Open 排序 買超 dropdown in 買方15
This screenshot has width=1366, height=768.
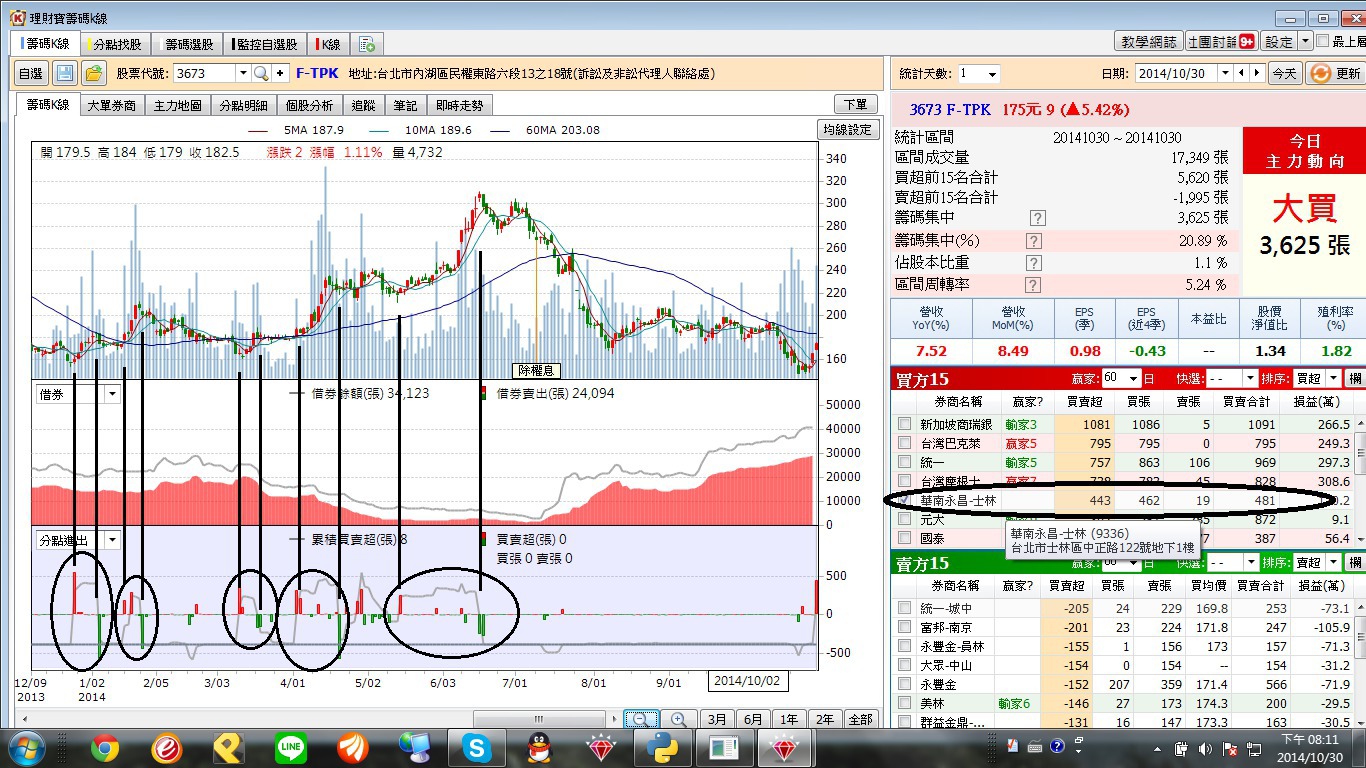[x=1335, y=379]
